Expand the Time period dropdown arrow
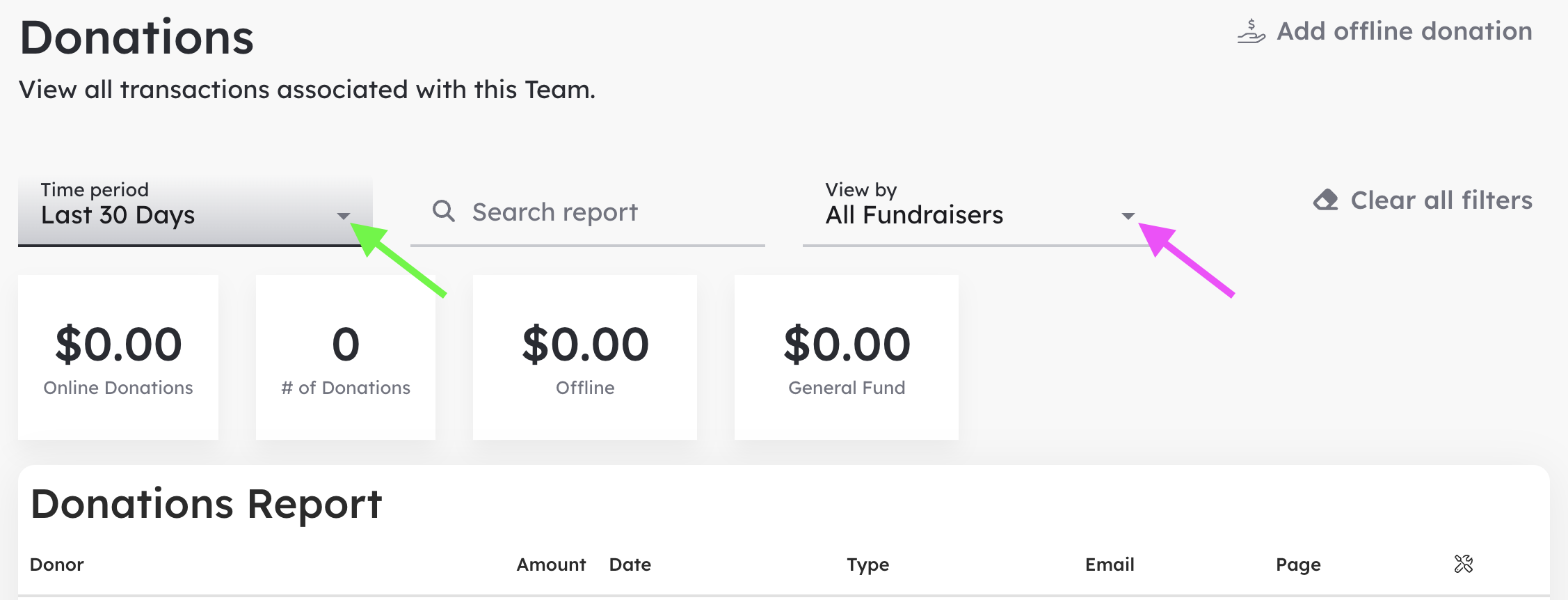 pos(343,216)
